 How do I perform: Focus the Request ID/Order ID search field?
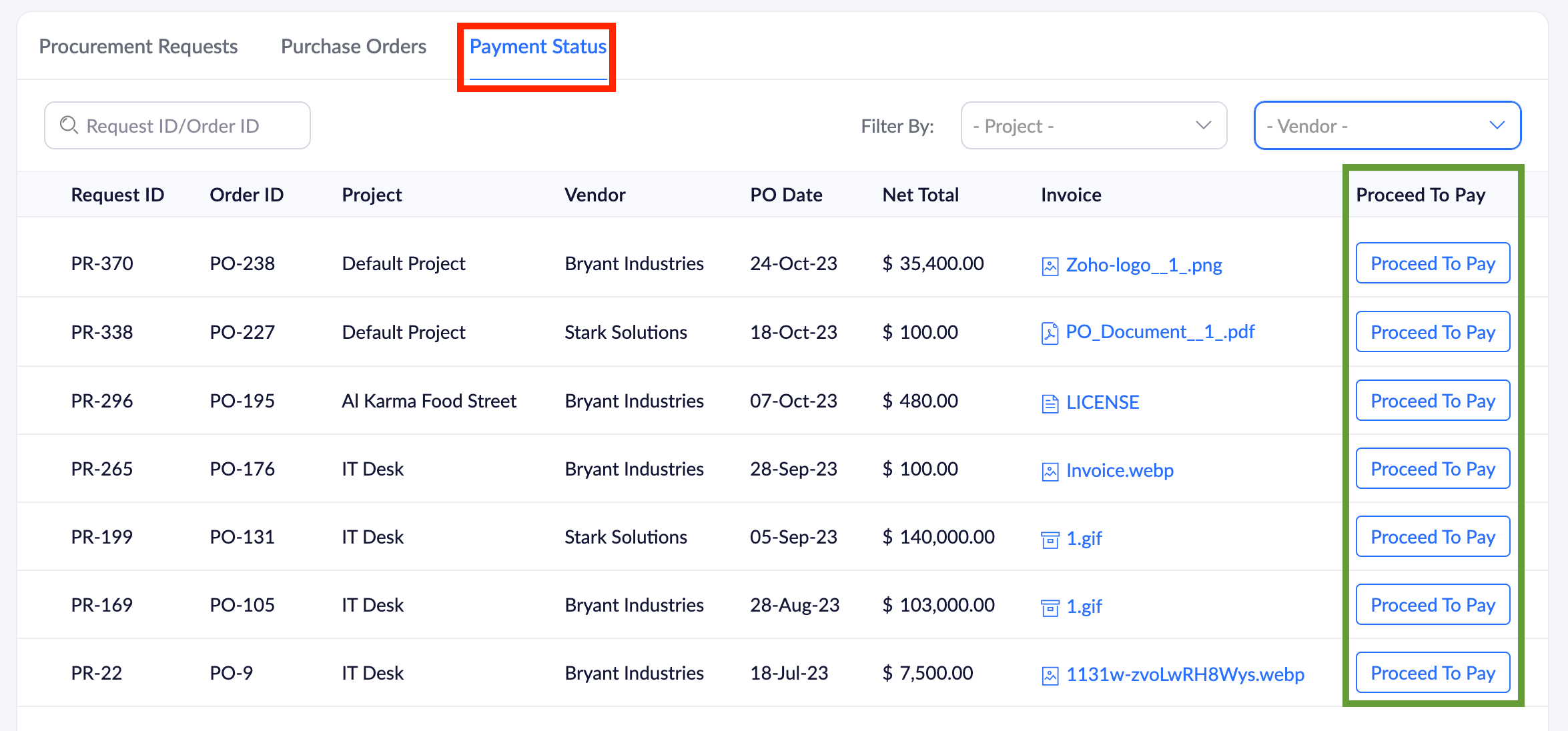click(187, 125)
